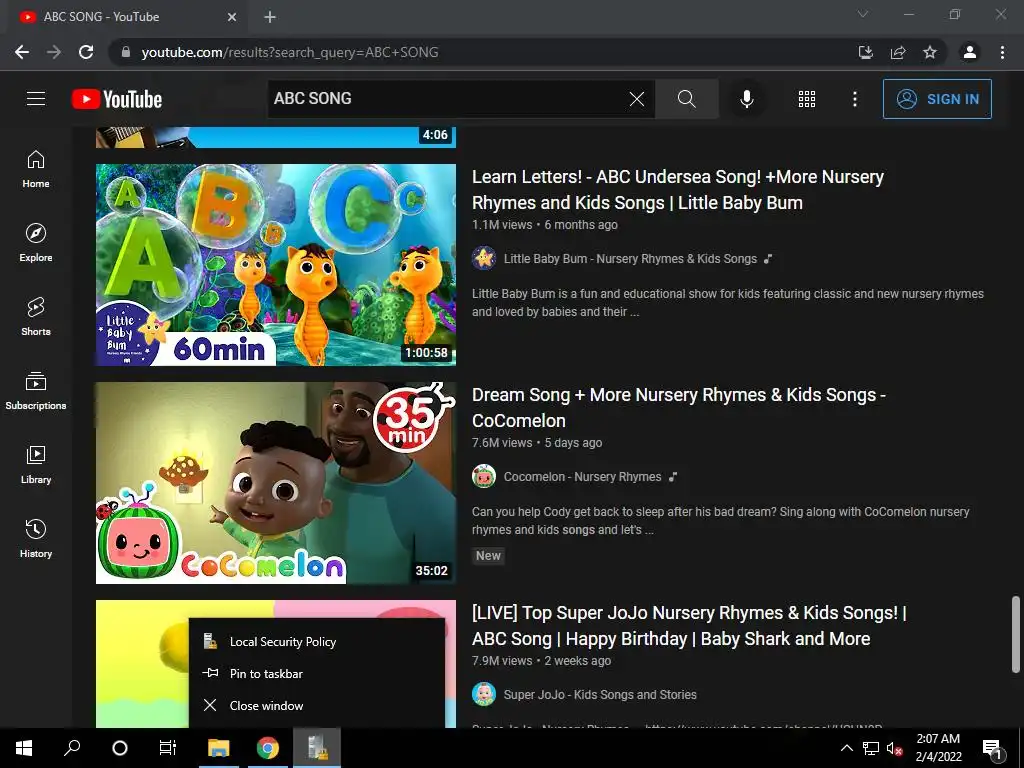Screen dimensions: 1024x768
Task: Open Explore in sidebar
Action: click(36, 242)
